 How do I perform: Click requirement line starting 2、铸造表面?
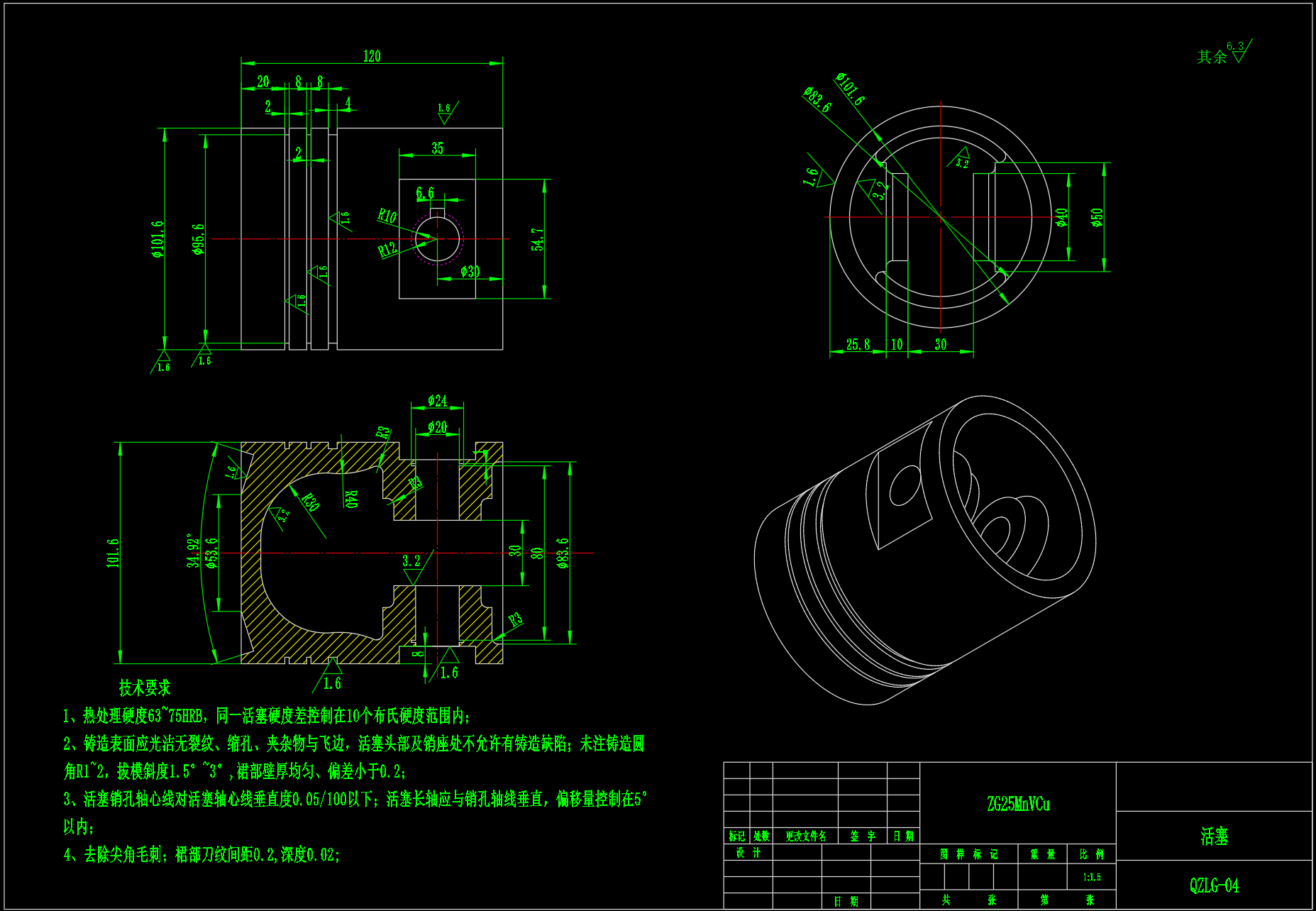click(354, 757)
